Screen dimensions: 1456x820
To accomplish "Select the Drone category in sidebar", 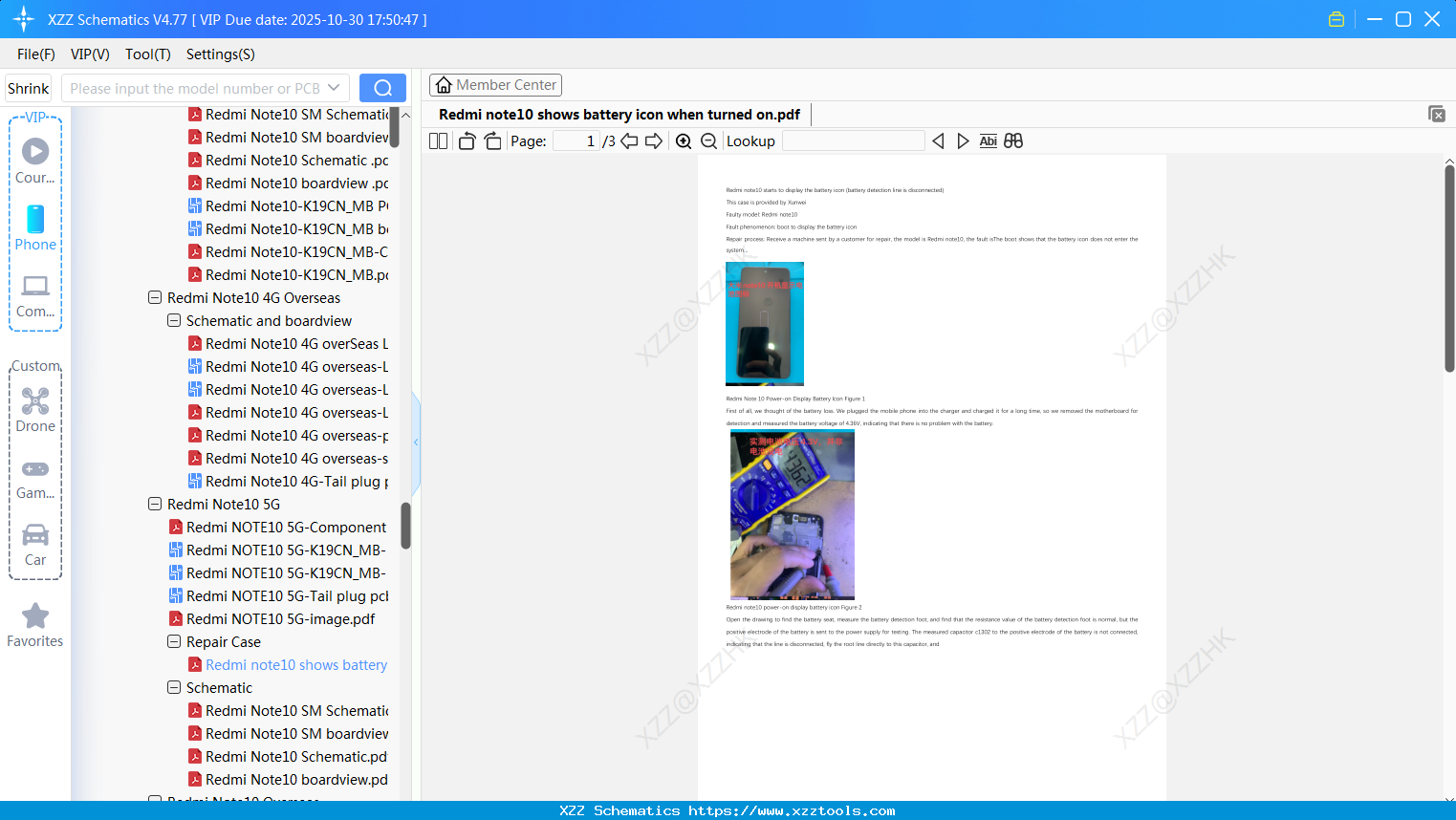I will 35,410.
